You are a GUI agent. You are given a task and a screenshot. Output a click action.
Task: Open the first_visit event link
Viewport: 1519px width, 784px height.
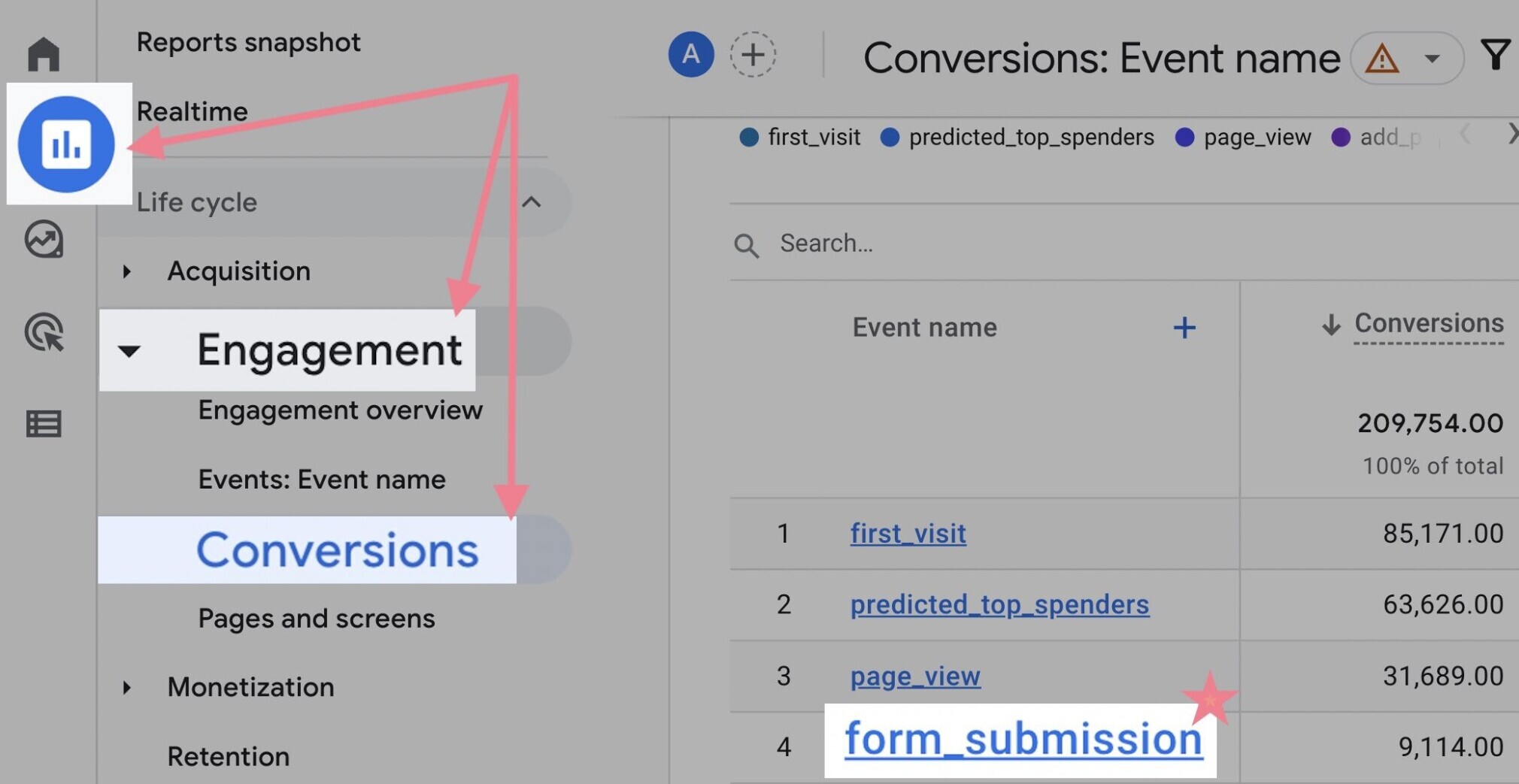pyautogui.click(x=908, y=534)
